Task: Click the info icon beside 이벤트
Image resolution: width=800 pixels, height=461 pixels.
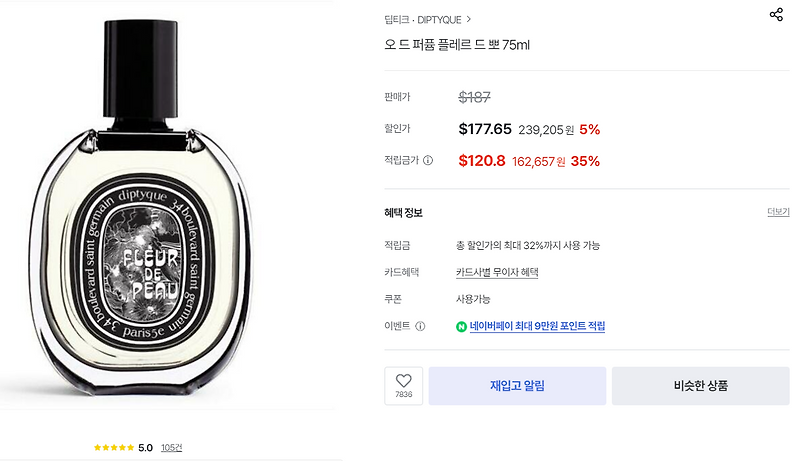Action: (420, 326)
